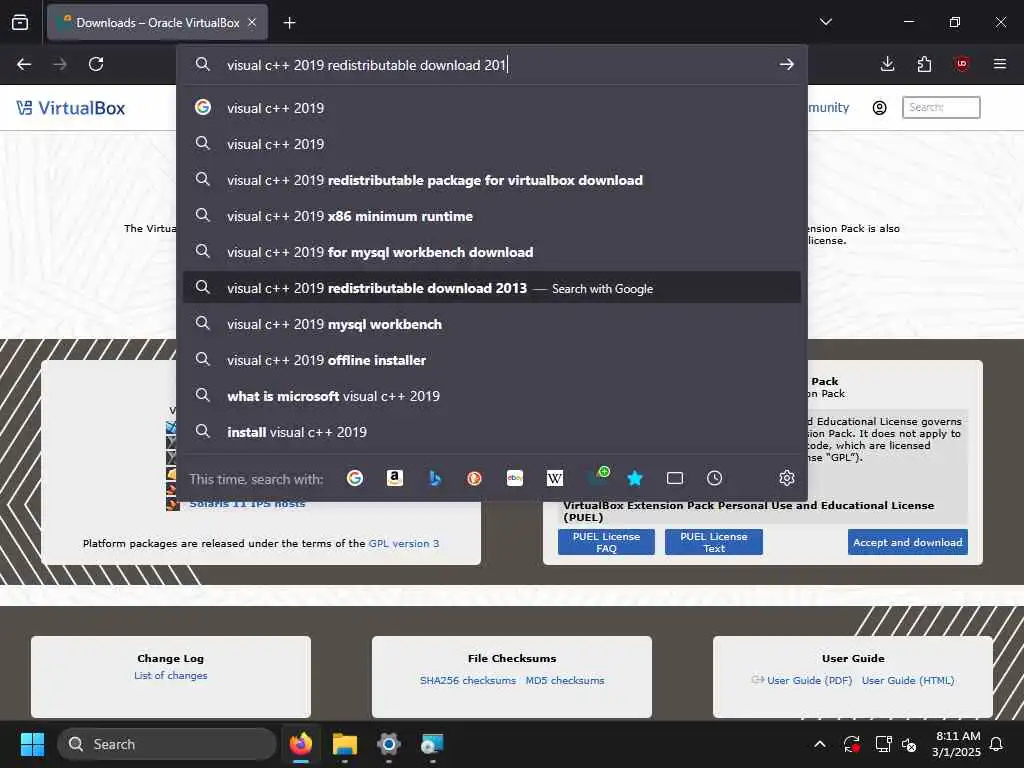Open SHA256 checksums link

click(x=468, y=680)
